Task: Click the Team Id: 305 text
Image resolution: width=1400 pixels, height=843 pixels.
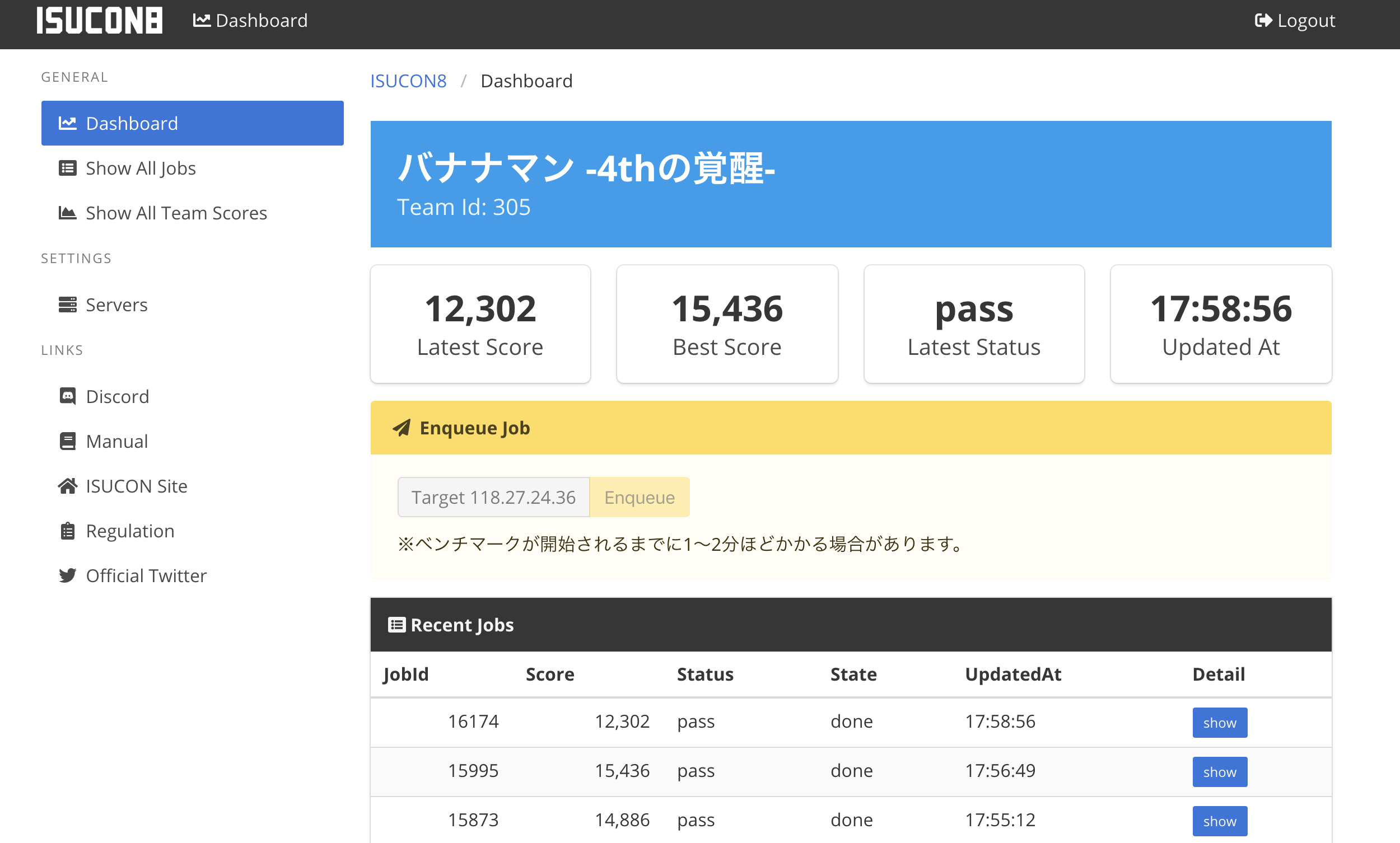Action: coord(464,207)
